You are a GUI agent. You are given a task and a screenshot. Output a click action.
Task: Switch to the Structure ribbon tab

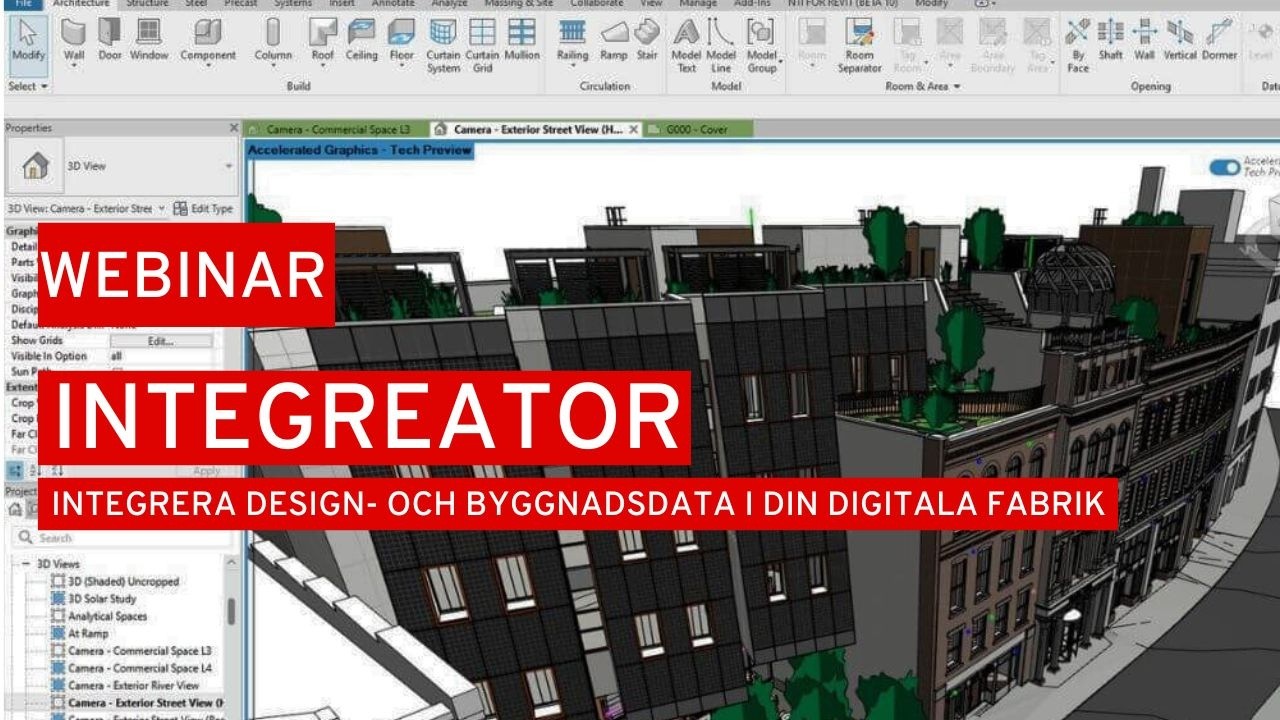click(x=147, y=4)
